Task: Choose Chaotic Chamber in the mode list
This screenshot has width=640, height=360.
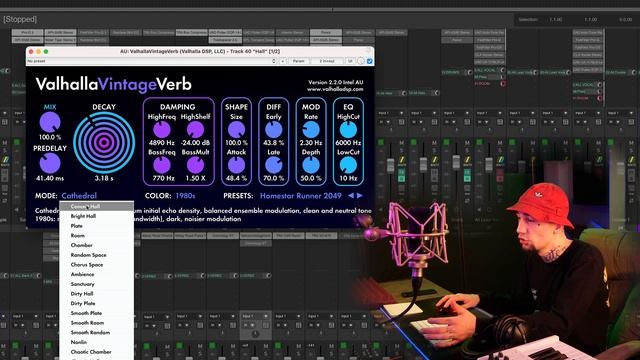Action: click(97, 352)
